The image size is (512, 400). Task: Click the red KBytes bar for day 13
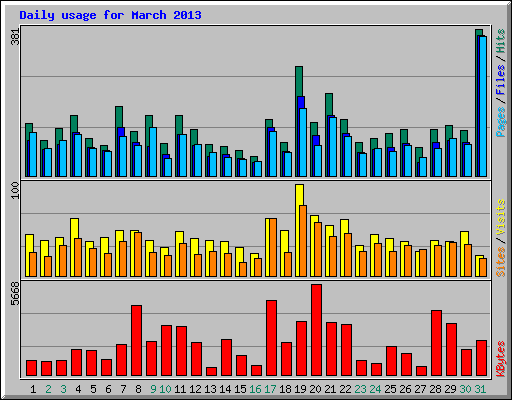click(211, 371)
